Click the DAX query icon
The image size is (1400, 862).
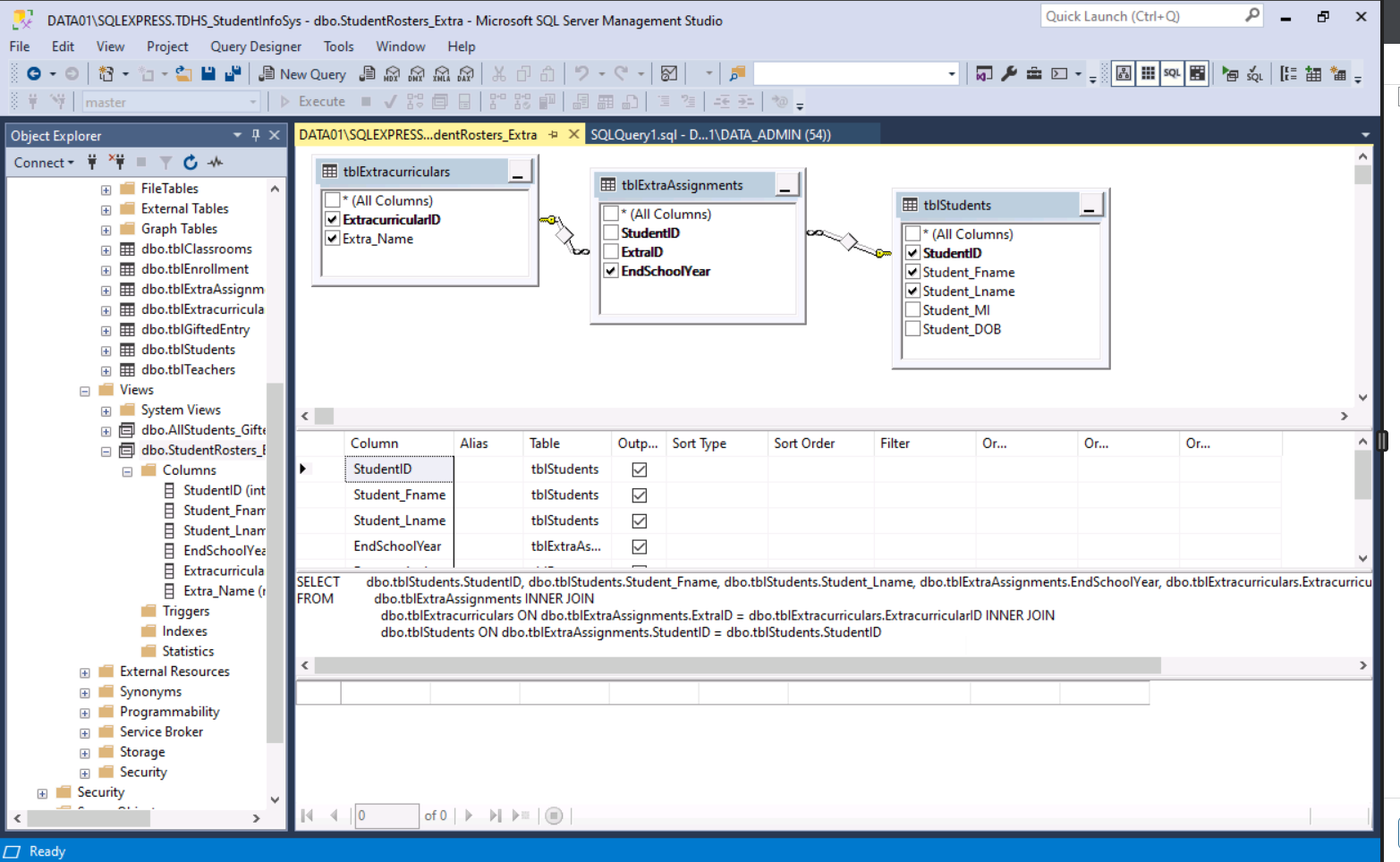pyautogui.click(x=466, y=74)
